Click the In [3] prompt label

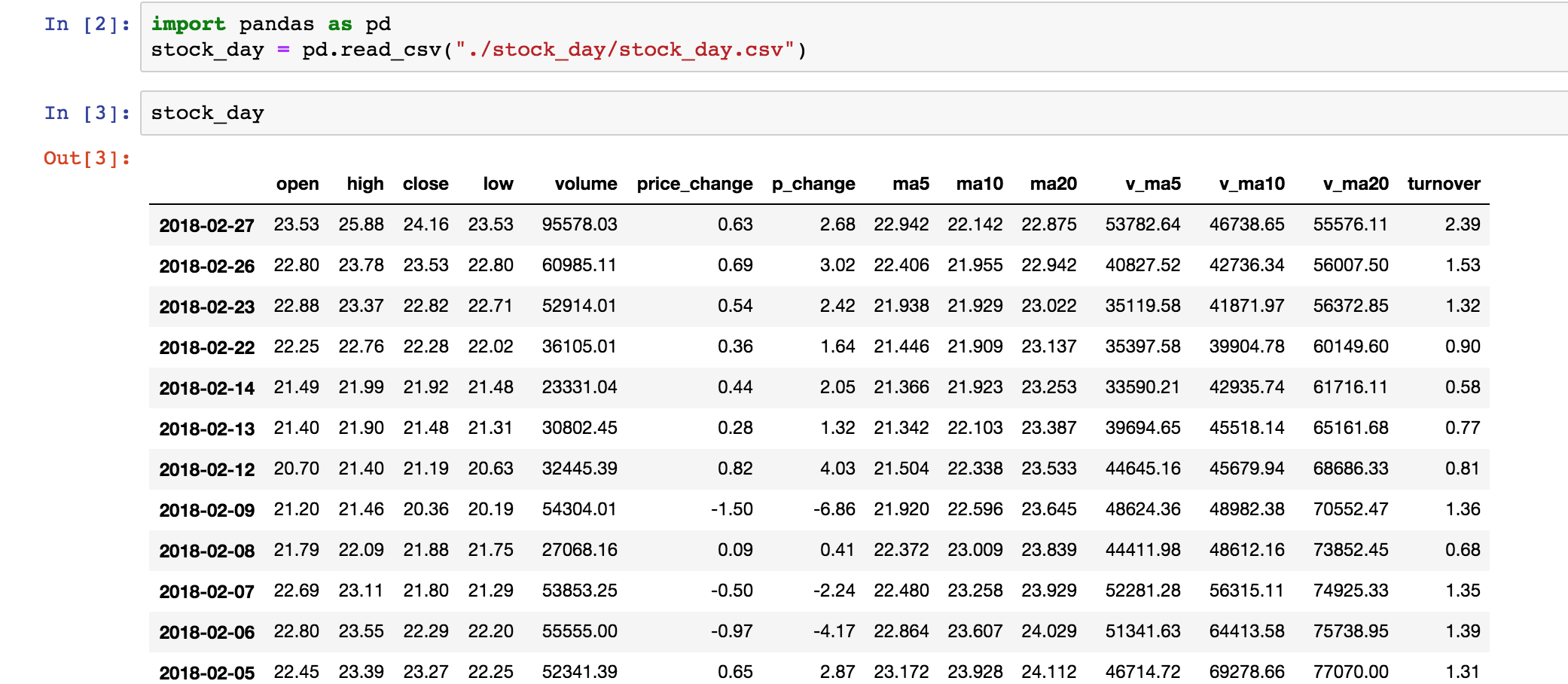coord(87,113)
